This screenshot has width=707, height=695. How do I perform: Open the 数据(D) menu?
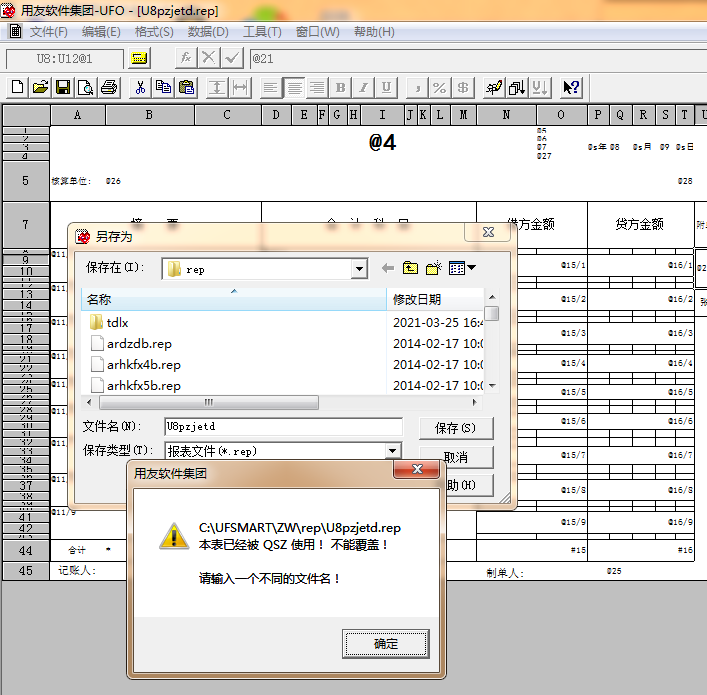coord(208,32)
